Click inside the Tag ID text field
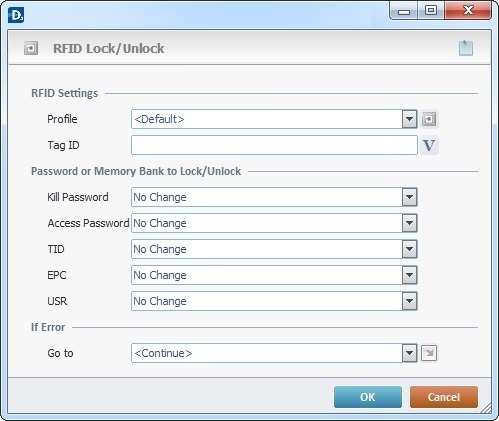Image resolution: width=499 pixels, height=421 pixels. (x=274, y=145)
